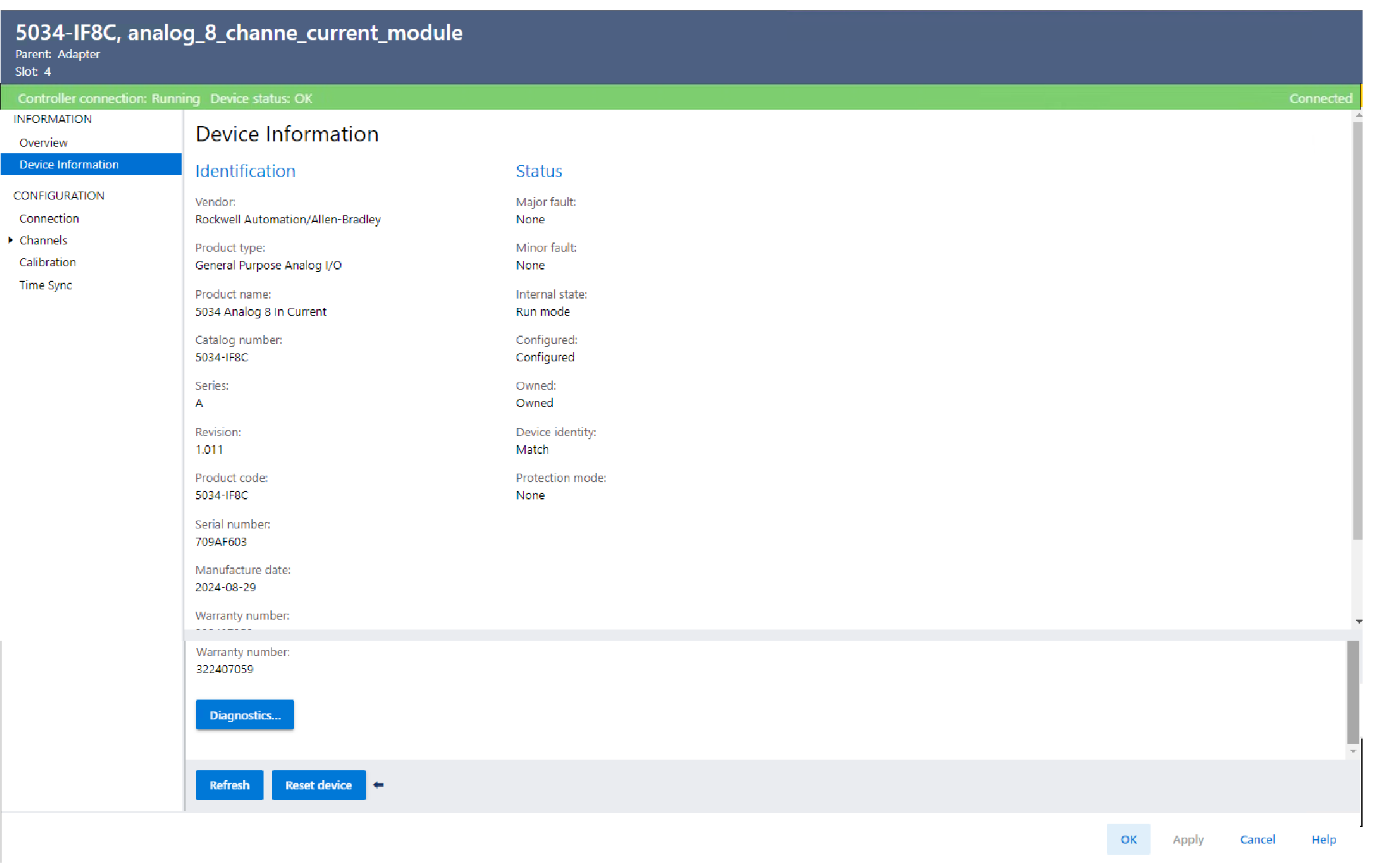1389x868 pixels.
Task: Click the lower panel scrollbar down arrow
Action: (1353, 751)
